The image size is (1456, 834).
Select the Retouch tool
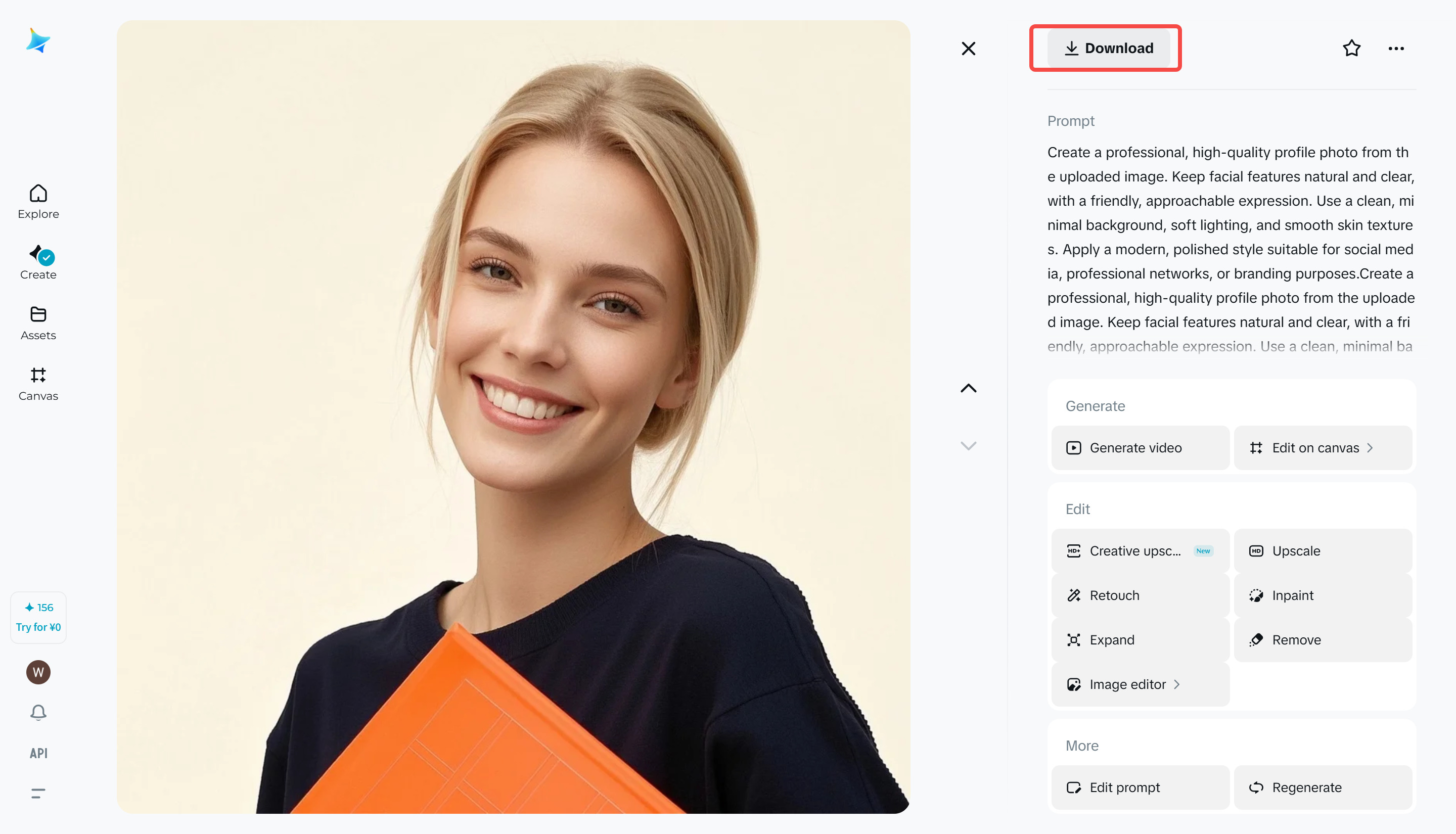point(1139,595)
